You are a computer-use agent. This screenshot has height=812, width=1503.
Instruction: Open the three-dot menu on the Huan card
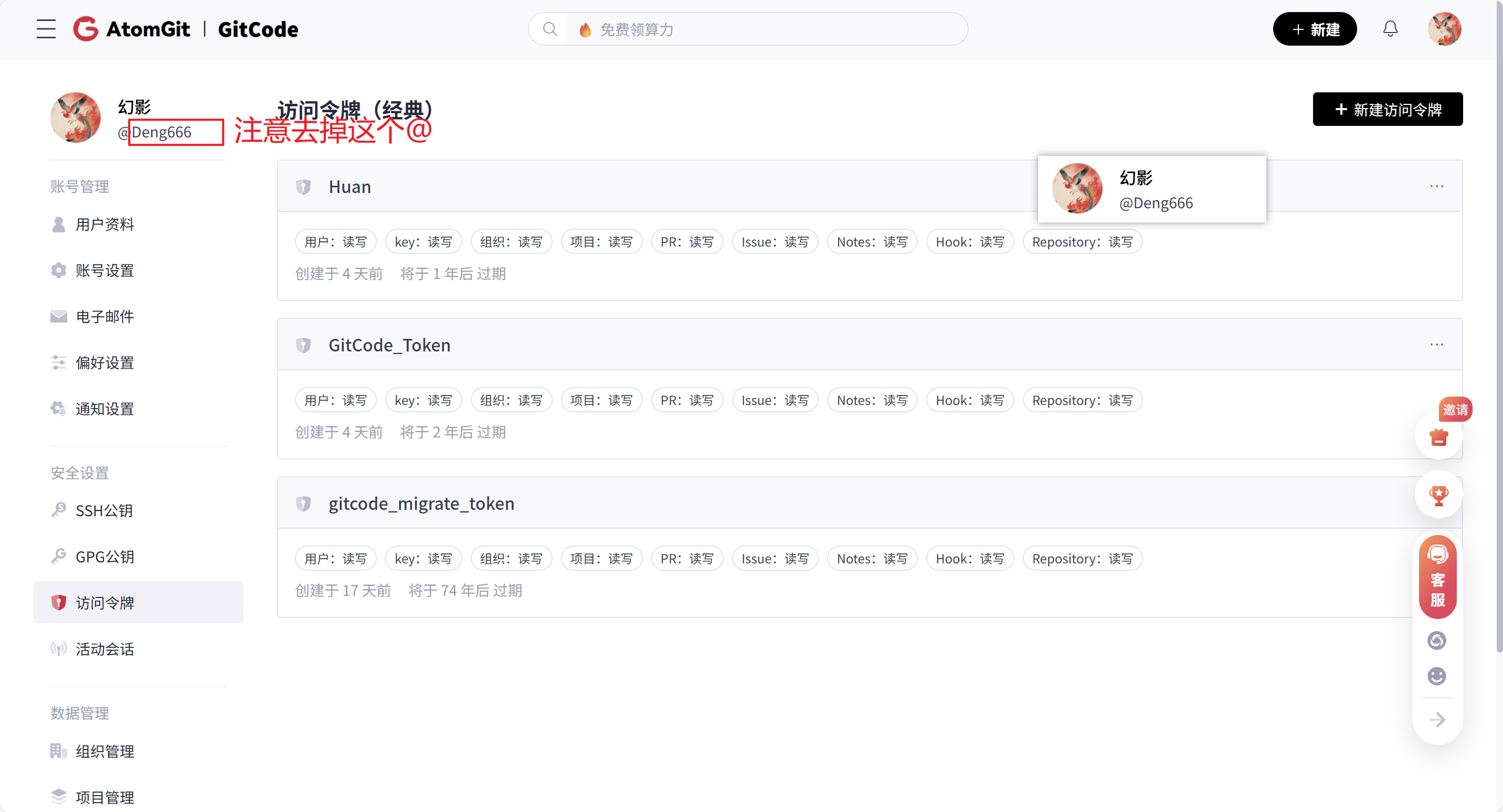point(1437,186)
